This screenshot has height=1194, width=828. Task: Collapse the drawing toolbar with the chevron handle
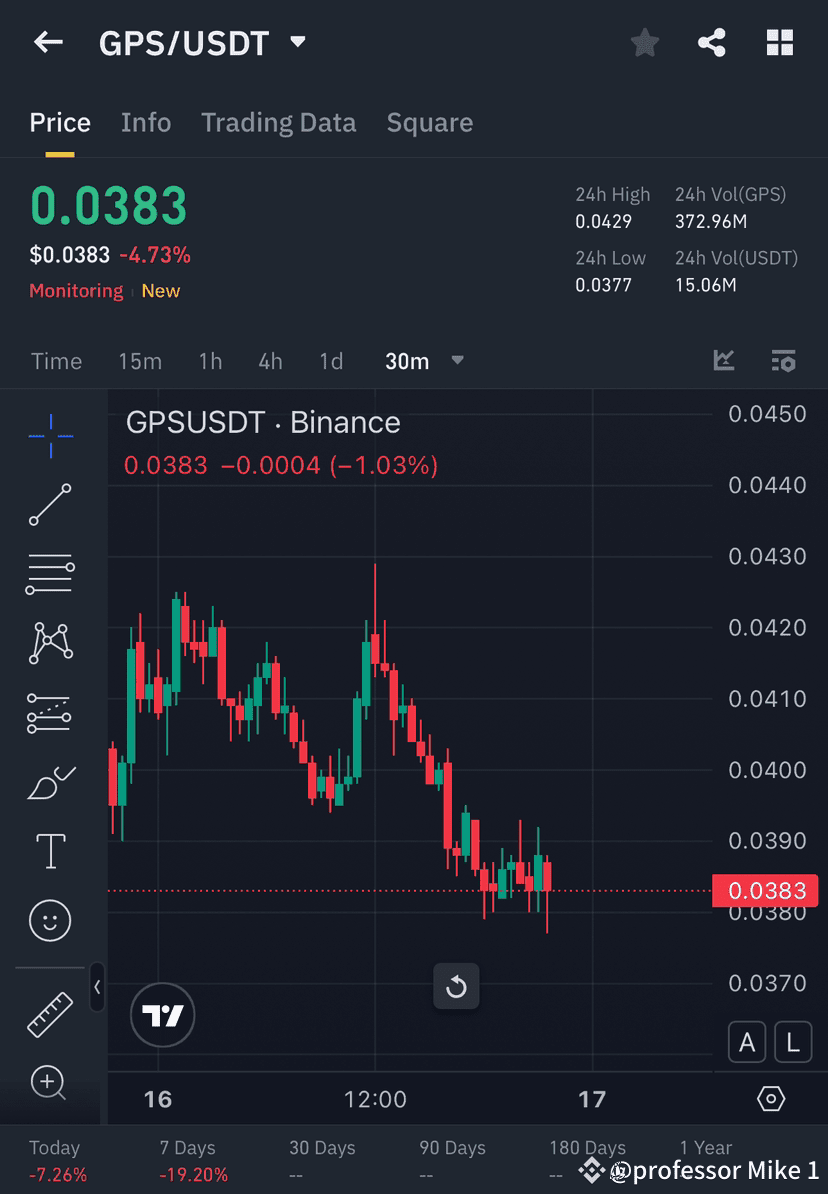98,988
